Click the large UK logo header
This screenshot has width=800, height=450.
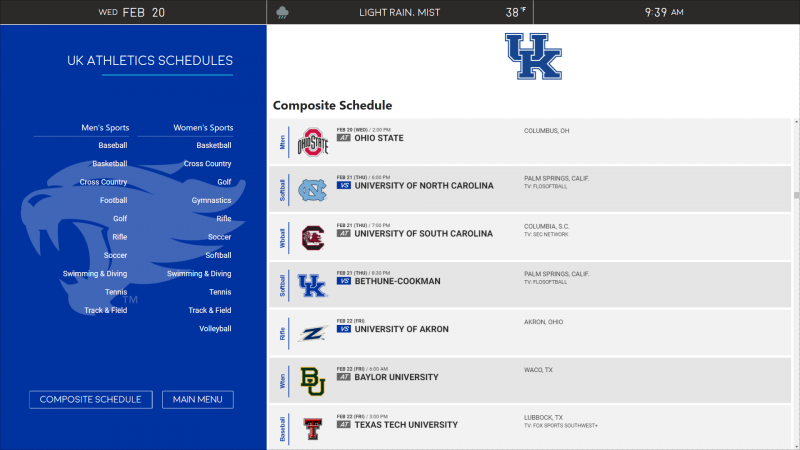click(x=533, y=57)
